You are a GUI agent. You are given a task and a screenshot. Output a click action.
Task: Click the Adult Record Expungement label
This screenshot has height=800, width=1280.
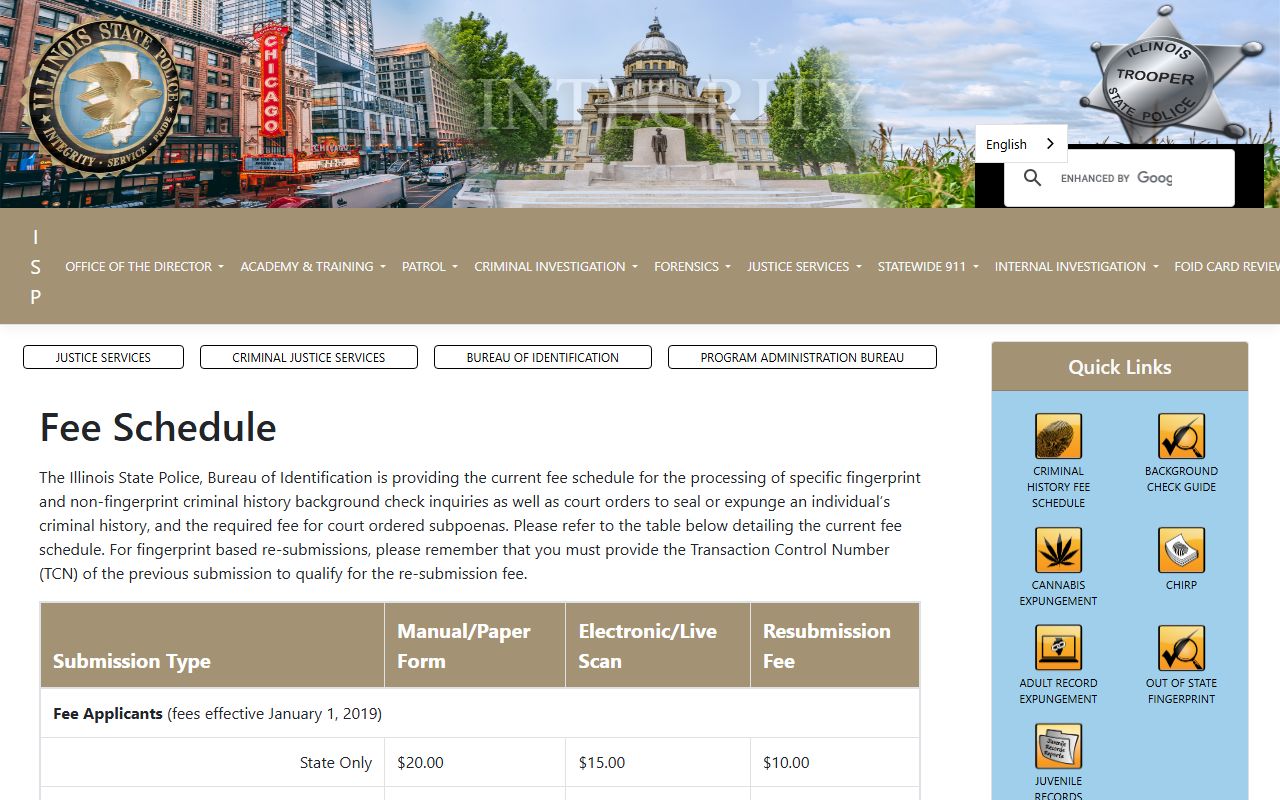1058,691
